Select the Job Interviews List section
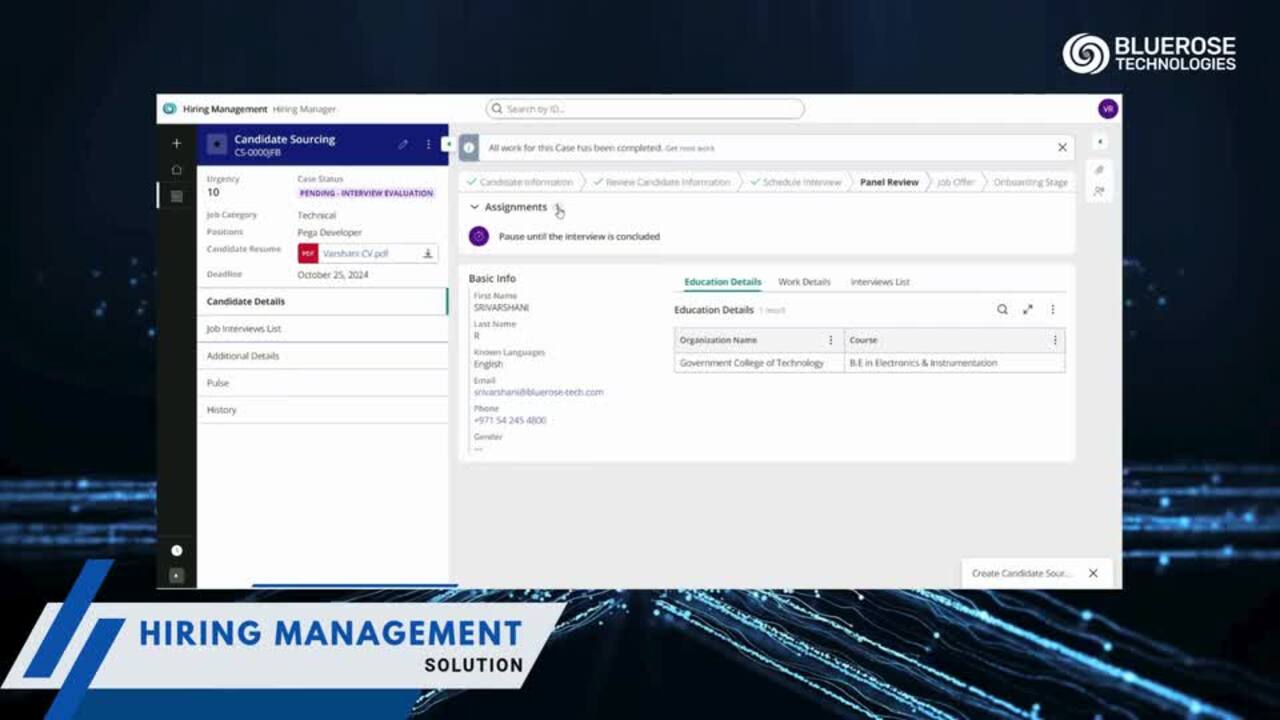Screen dimensions: 1280x720 tap(244, 328)
